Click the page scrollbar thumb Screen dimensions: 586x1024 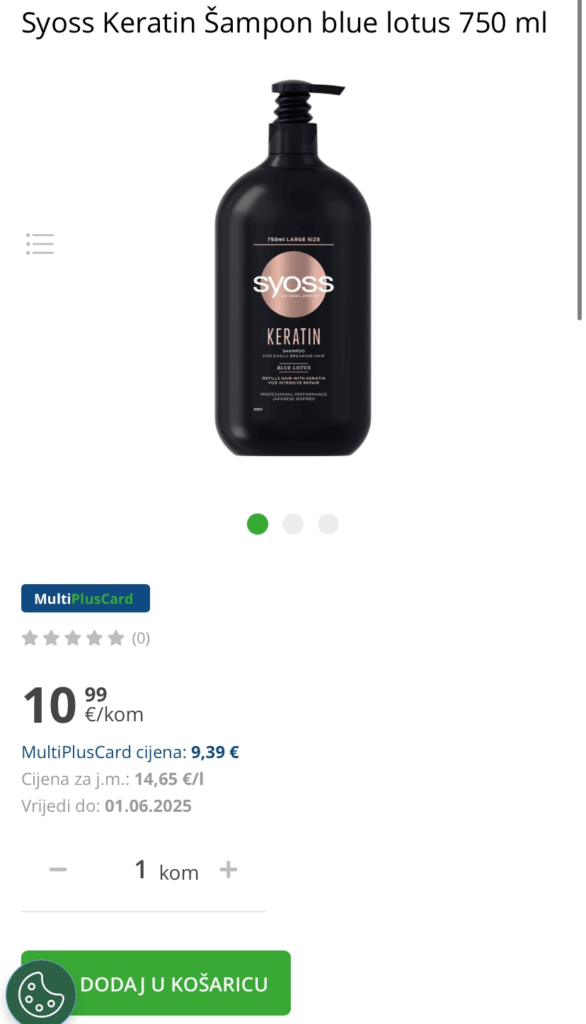pos(579,160)
